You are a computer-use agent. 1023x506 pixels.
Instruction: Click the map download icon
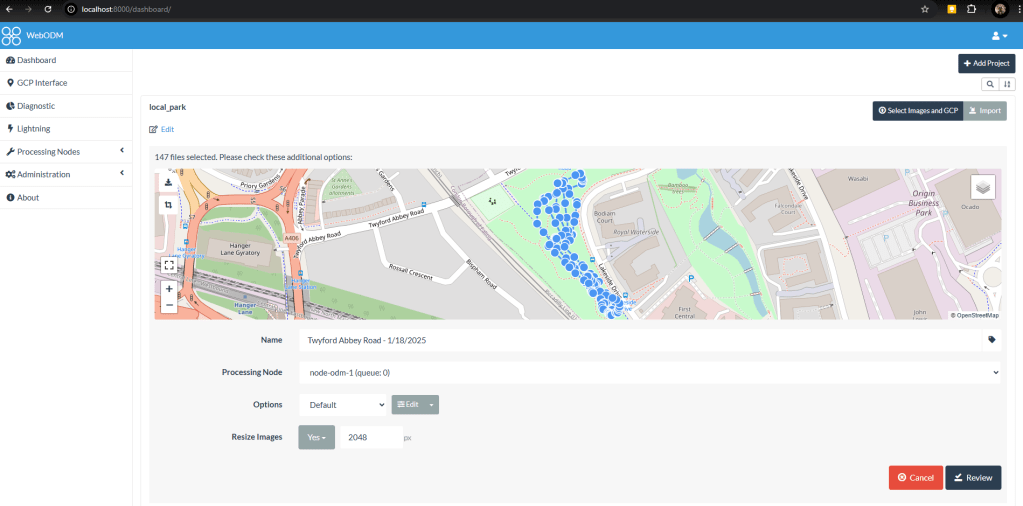168,183
